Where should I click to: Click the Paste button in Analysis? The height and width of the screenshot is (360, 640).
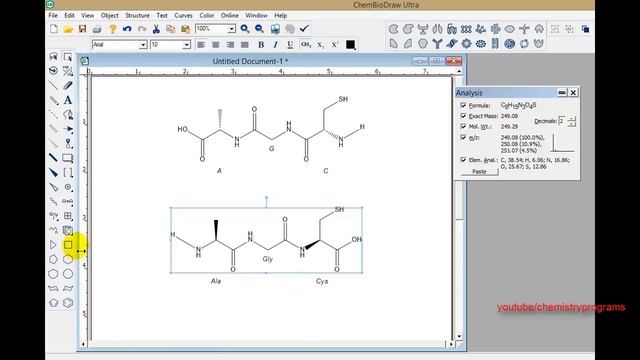[x=480, y=172]
